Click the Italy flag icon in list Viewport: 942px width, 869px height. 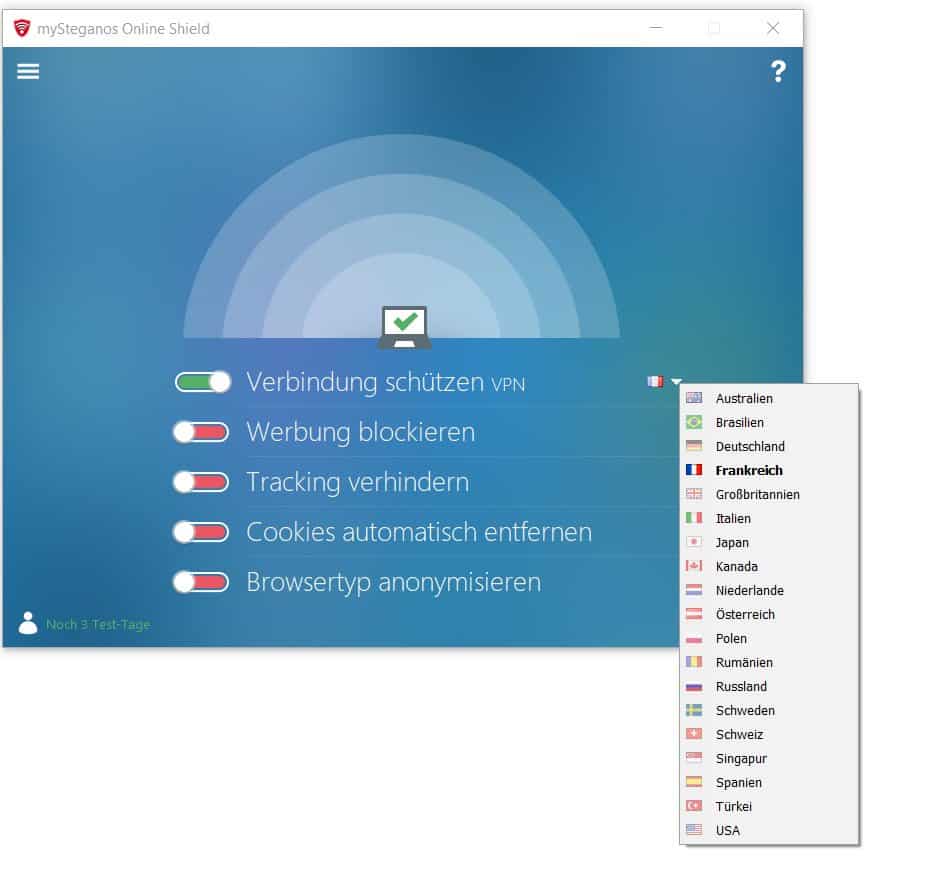(694, 518)
